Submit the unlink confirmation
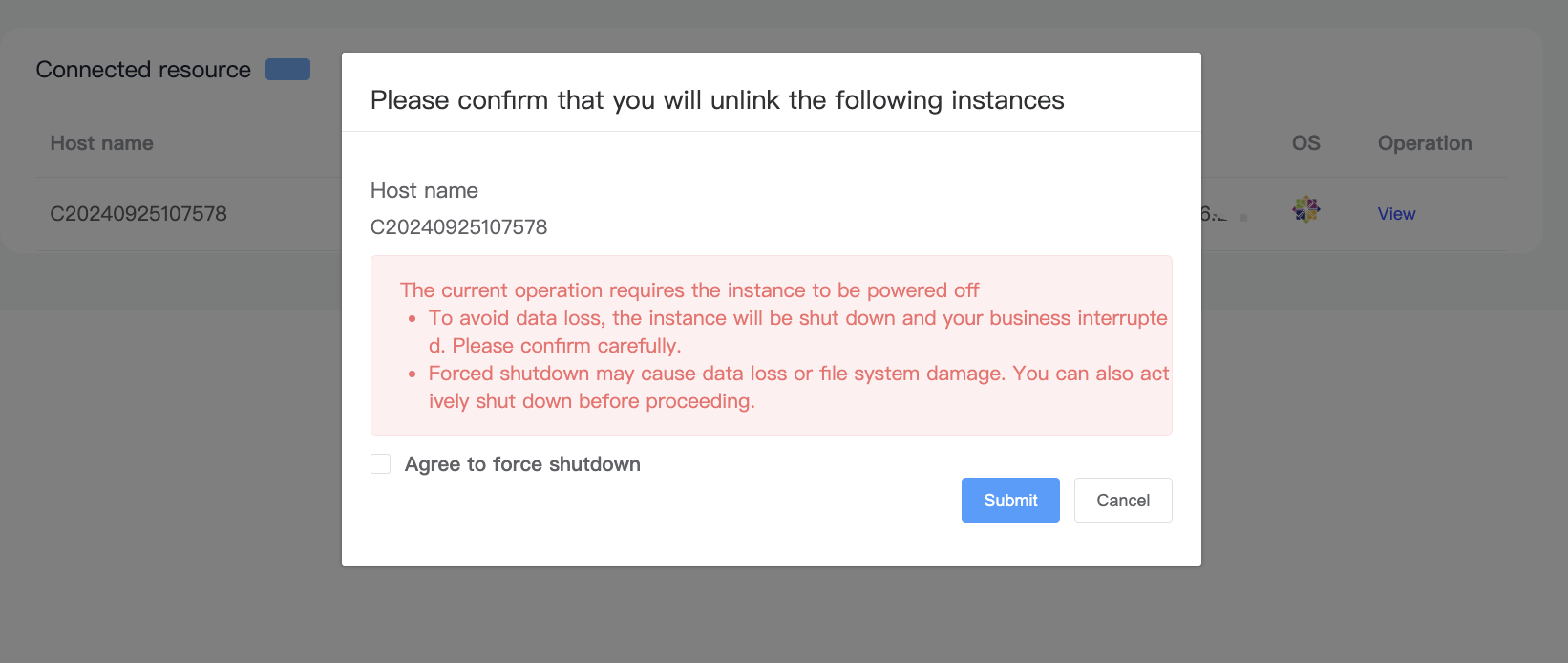Image resolution: width=1568 pixels, height=663 pixels. 1010,500
